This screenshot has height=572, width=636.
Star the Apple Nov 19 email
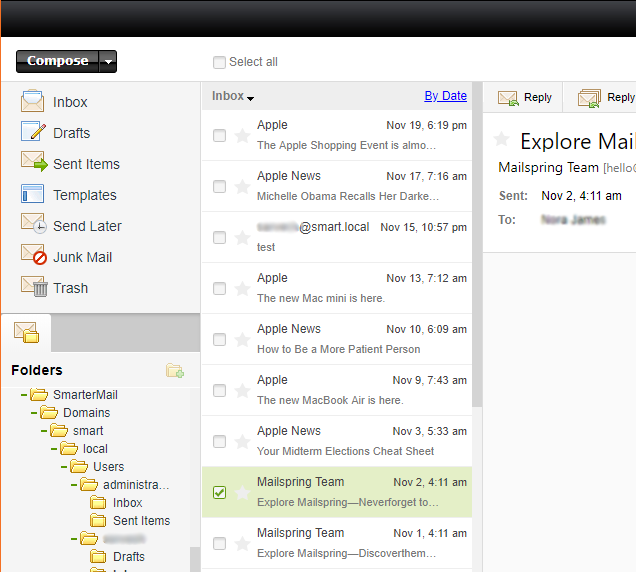tap(242, 135)
